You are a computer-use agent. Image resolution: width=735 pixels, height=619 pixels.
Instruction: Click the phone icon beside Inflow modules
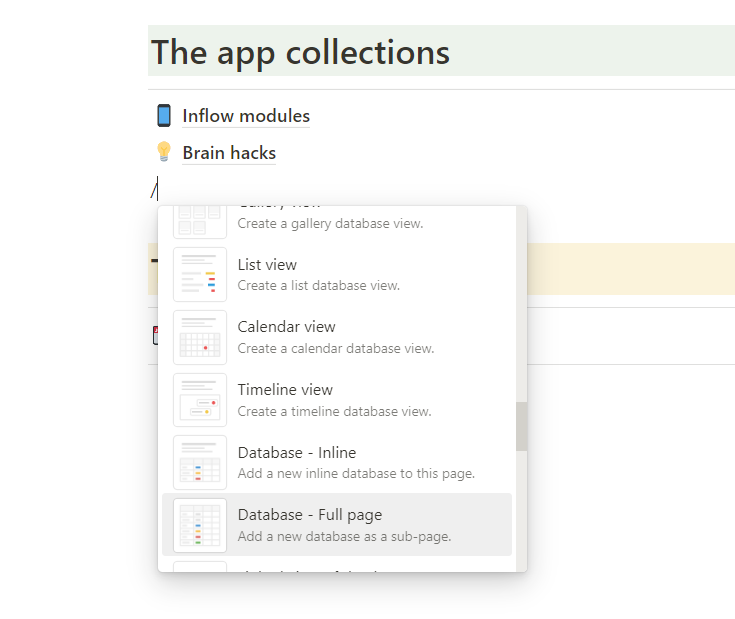164,116
